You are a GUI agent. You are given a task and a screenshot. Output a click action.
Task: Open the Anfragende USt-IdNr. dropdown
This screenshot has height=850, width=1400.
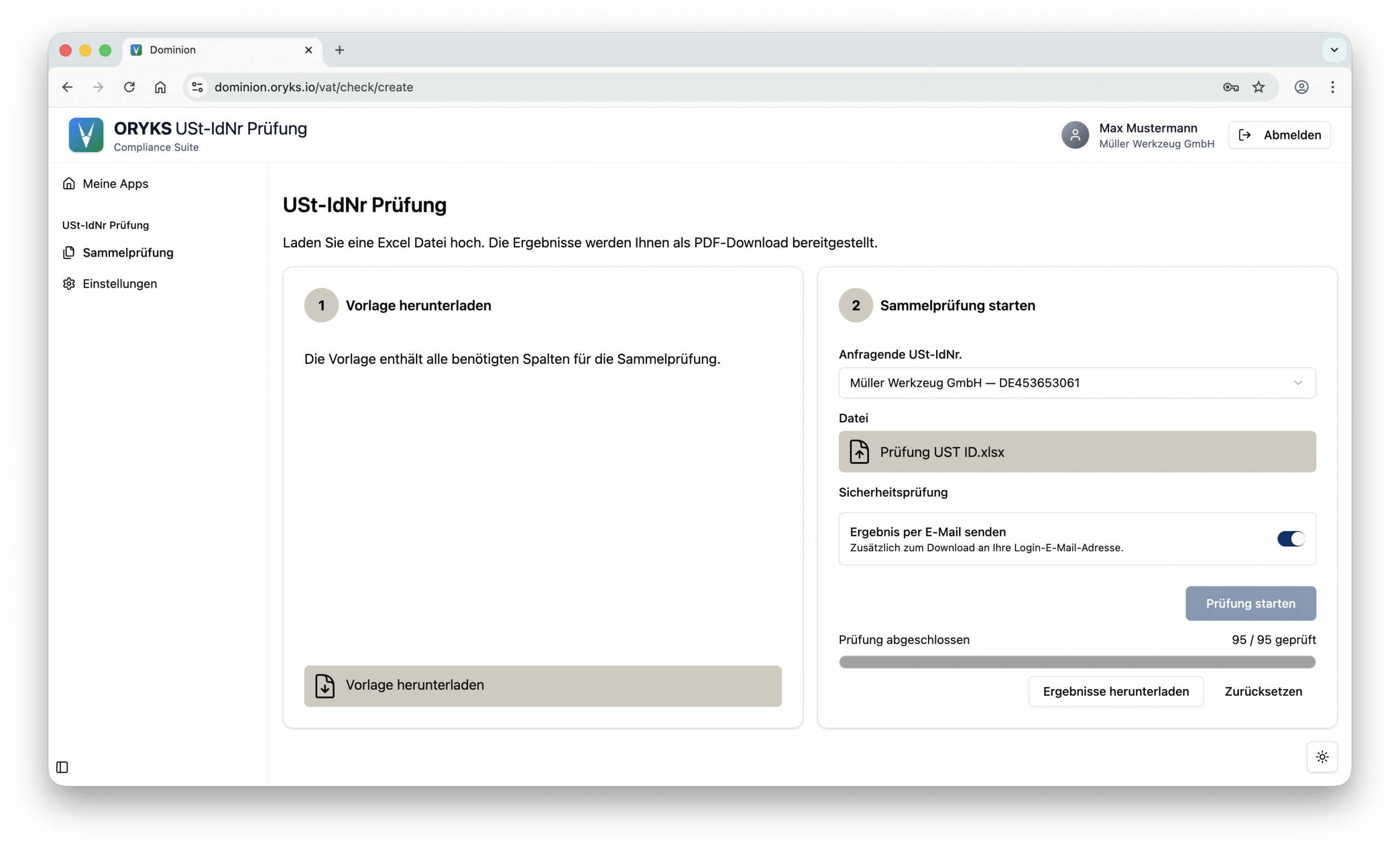pyautogui.click(x=1077, y=383)
